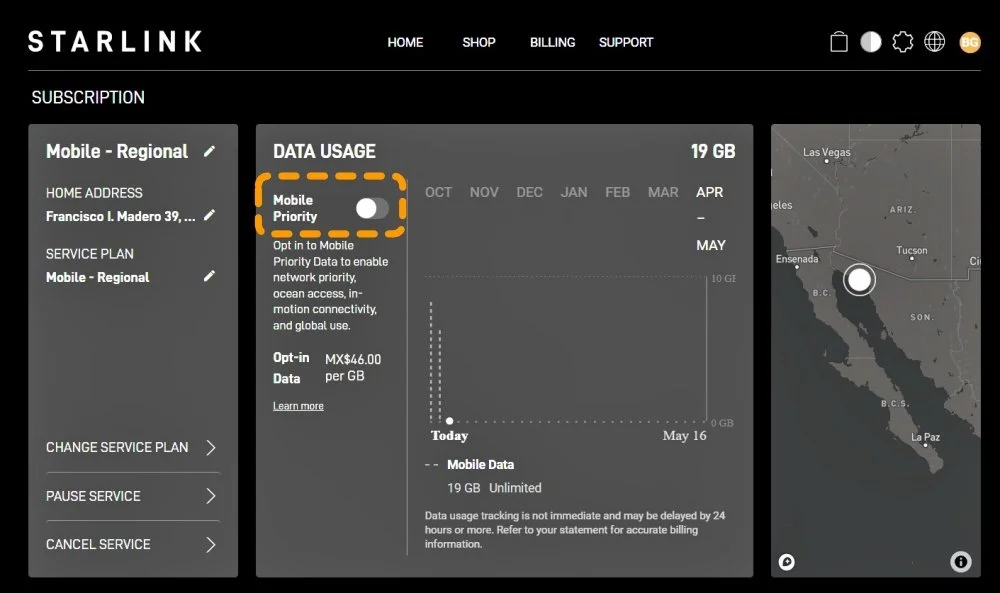Click the Francisco I. Madero 39 address
Image resolution: width=1000 pixels, height=593 pixels.
(121, 216)
